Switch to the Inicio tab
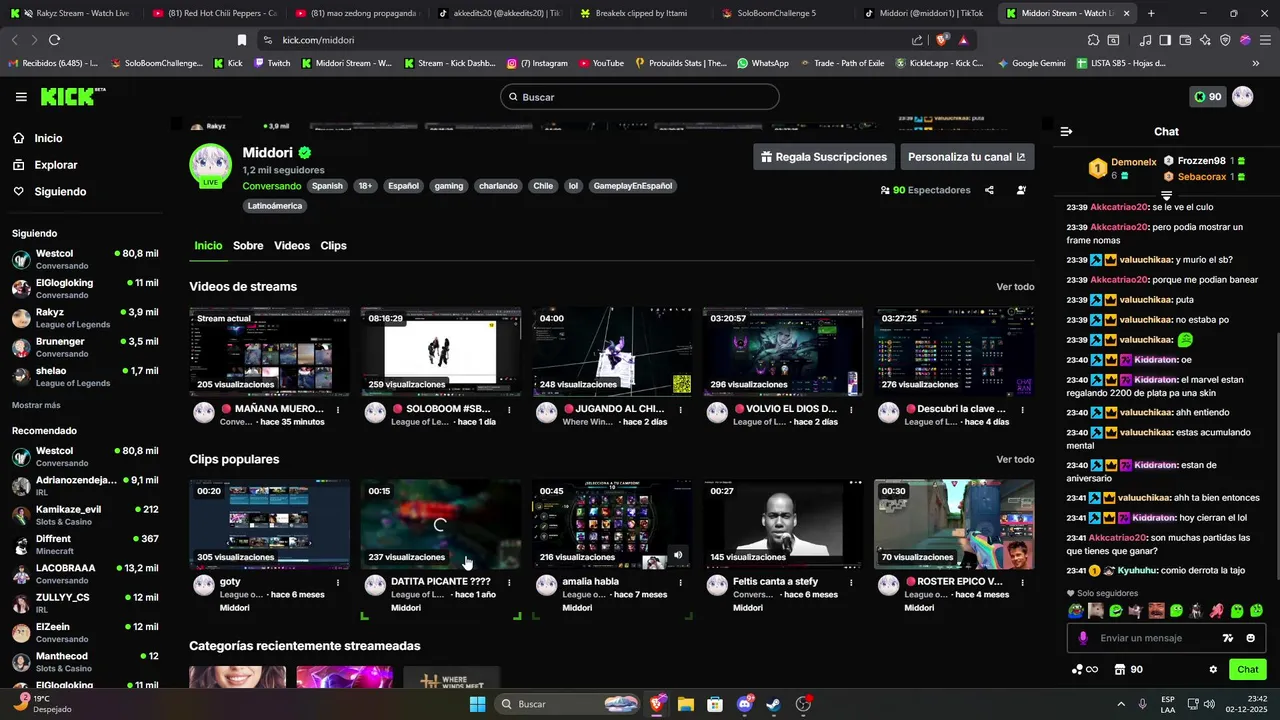Screen dimensions: 1280x720 click(x=208, y=246)
